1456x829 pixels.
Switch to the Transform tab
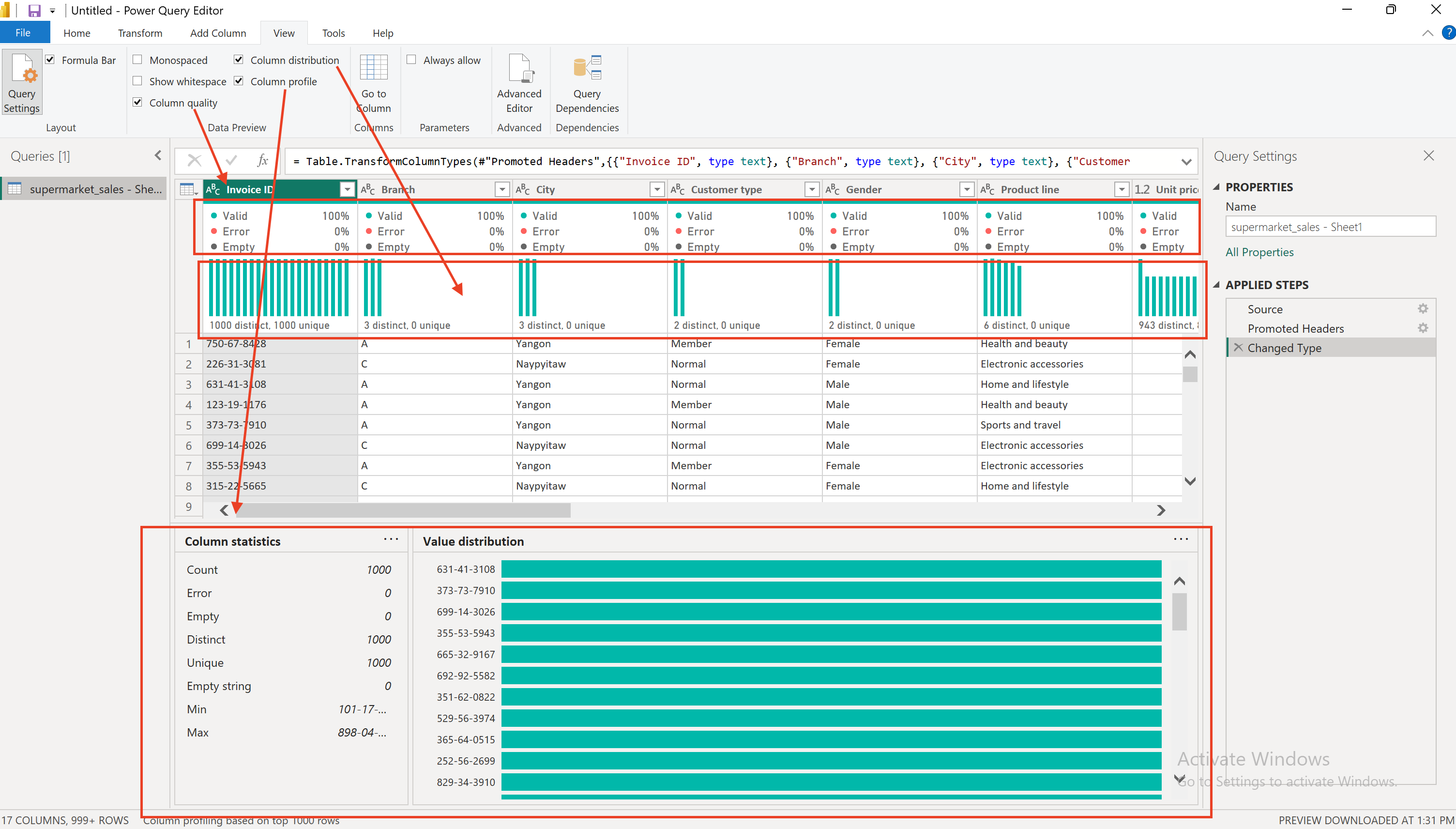tap(140, 33)
